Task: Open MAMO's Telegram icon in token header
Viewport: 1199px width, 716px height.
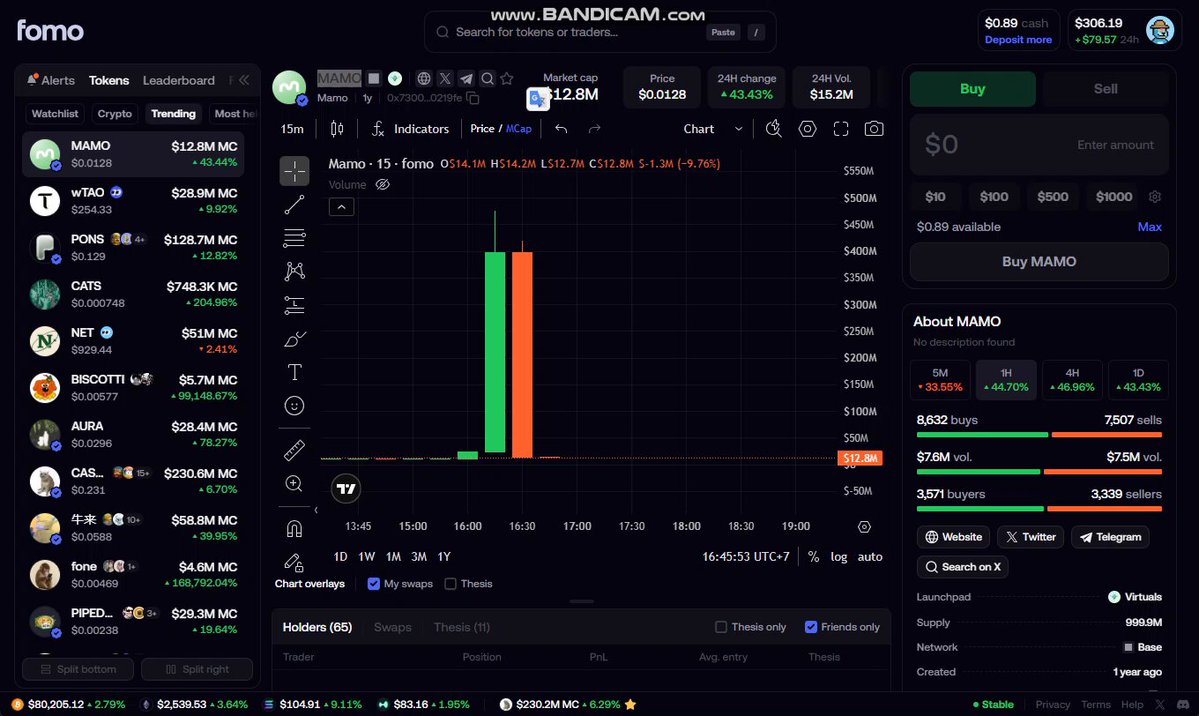Action: tap(466, 79)
